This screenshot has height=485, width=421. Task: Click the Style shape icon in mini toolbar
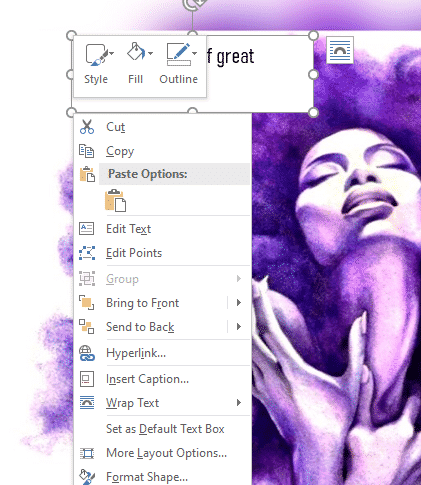(x=96, y=55)
